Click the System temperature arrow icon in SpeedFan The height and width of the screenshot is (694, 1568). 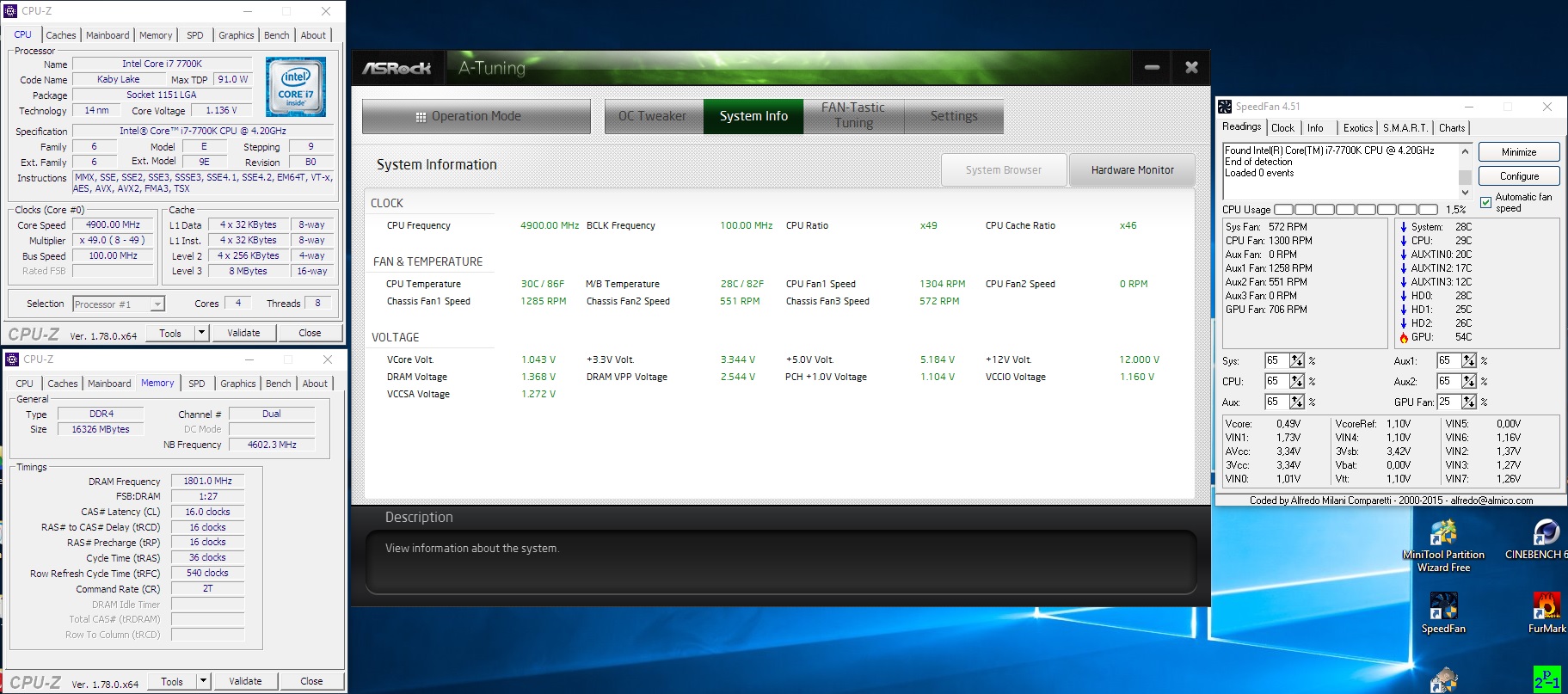pyautogui.click(x=1404, y=227)
